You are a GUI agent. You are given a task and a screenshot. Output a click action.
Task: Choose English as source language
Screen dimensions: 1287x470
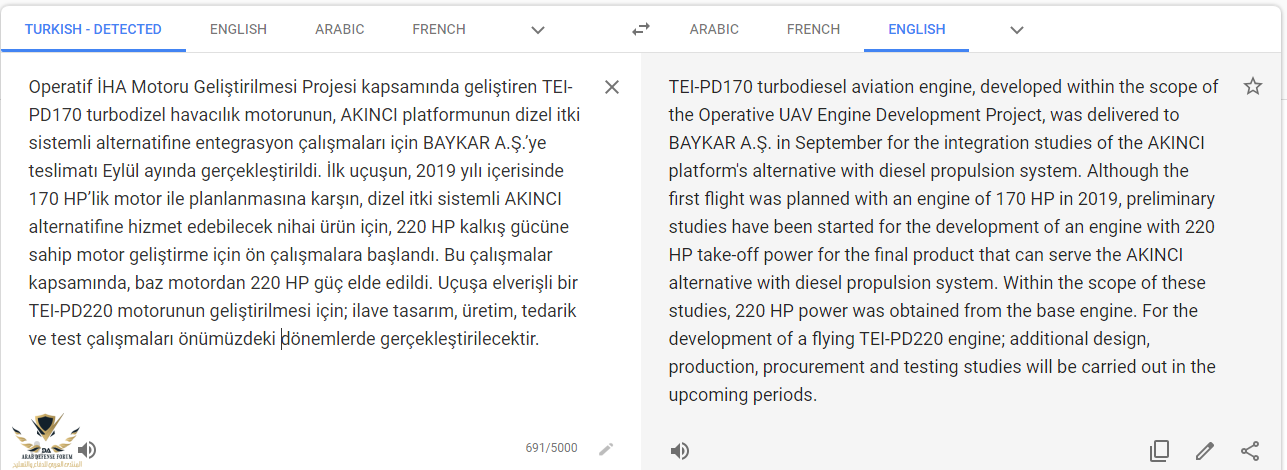pyautogui.click(x=238, y=29)
